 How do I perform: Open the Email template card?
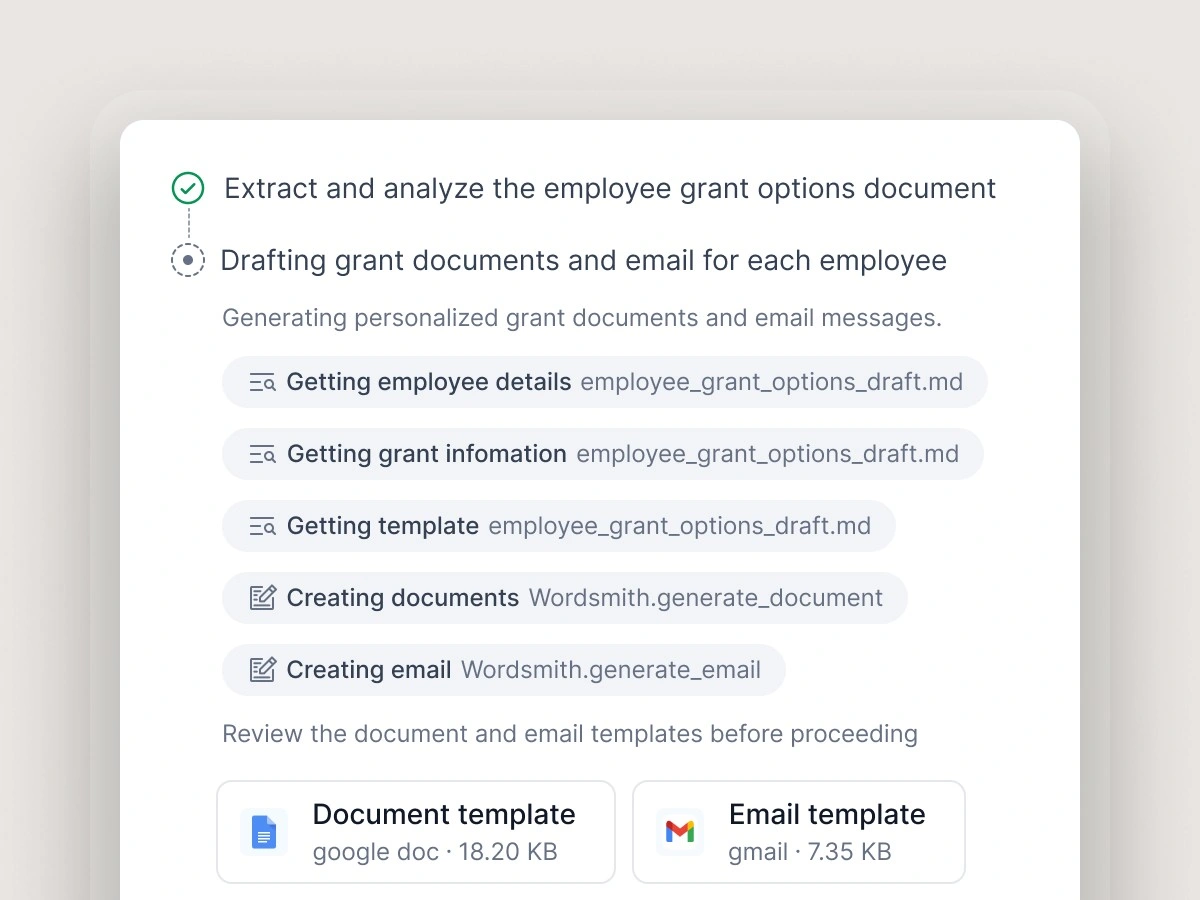point(799,832)
